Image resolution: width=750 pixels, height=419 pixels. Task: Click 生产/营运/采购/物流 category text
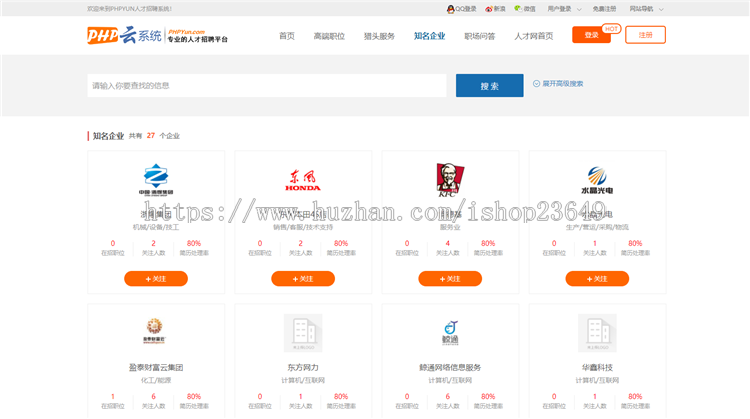pos(597,227)
